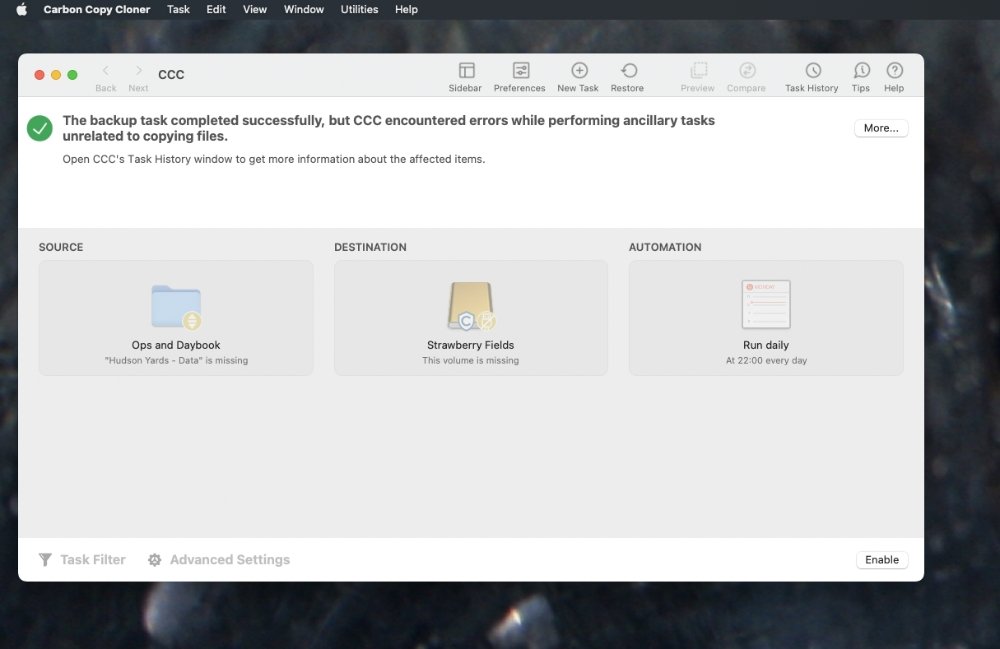Click the Compare toolbar icon
The height and width of the screenshot is (649, 1000).
click(x=747, y=70)
